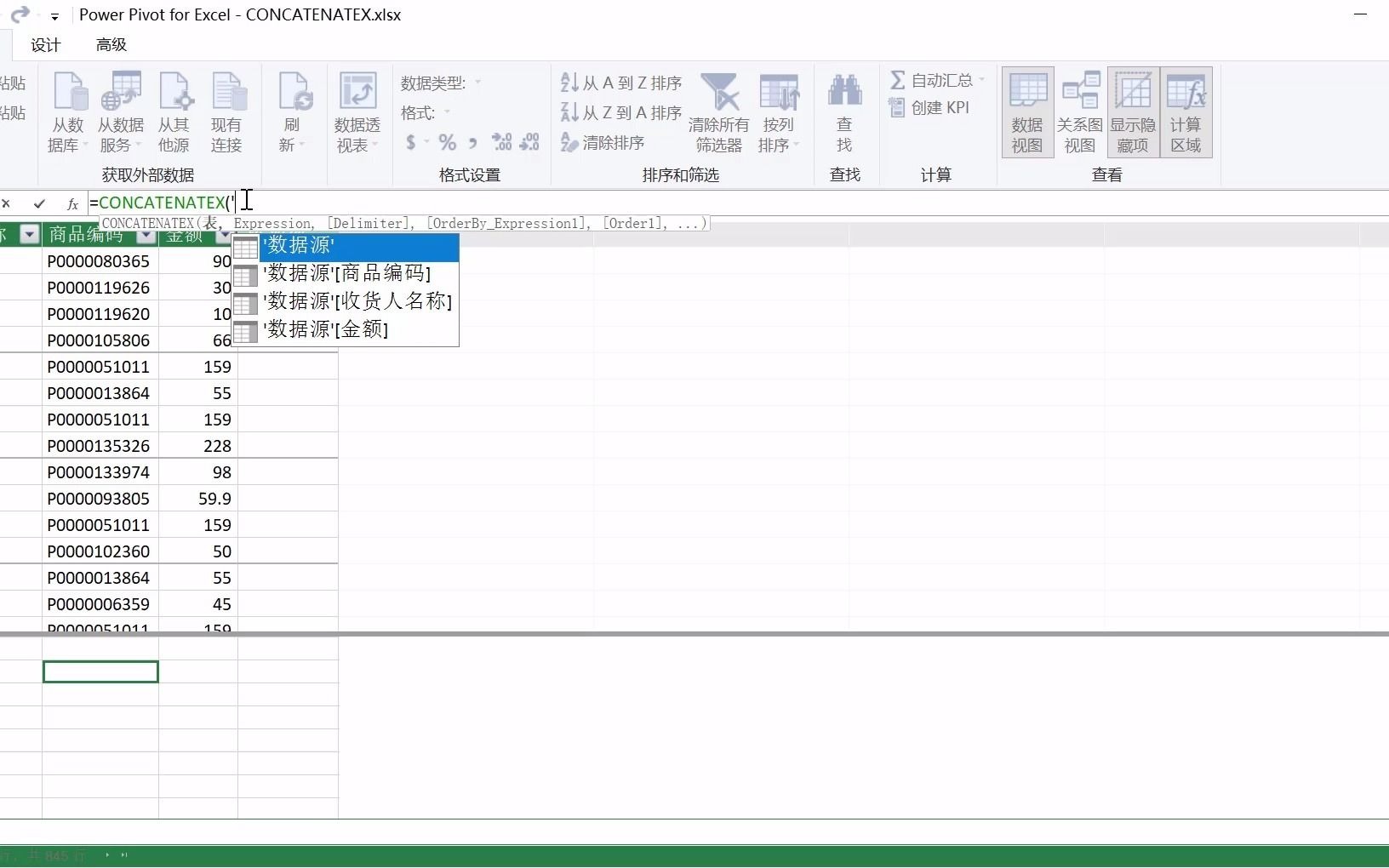Image resolution: width=1389 pixels, height=868 pixels.
Task: Click cell P0000133974
Action: click(100, 472)
